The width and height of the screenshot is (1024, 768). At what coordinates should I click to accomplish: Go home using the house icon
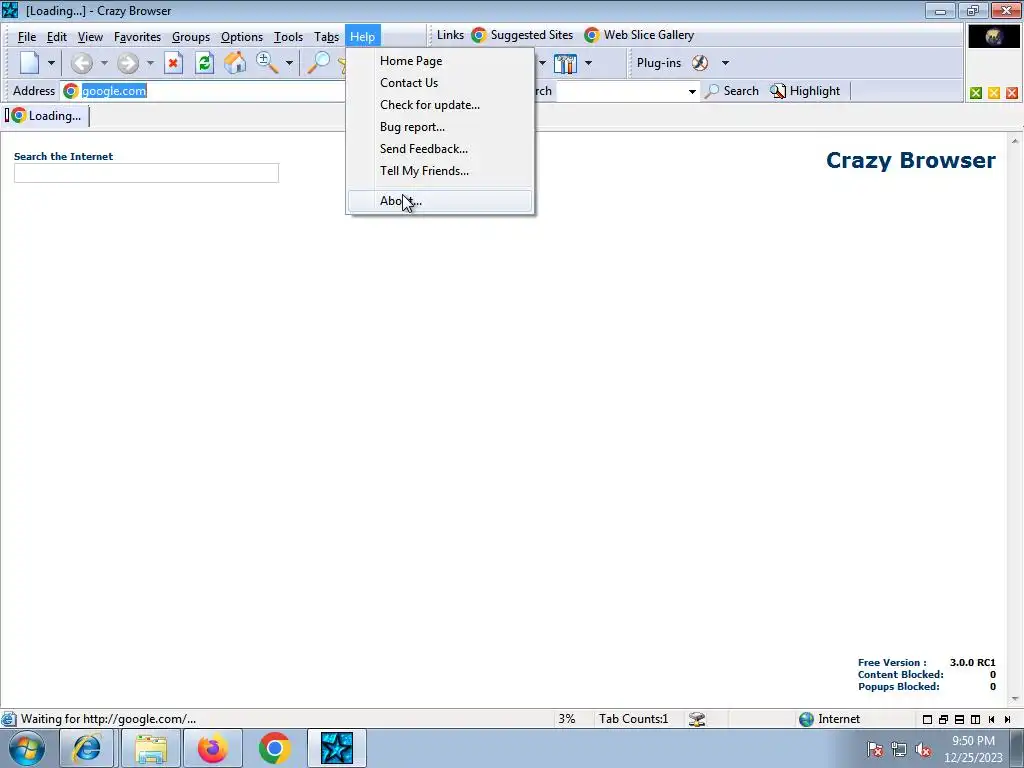pyautogui.click(x=235, y=63)
